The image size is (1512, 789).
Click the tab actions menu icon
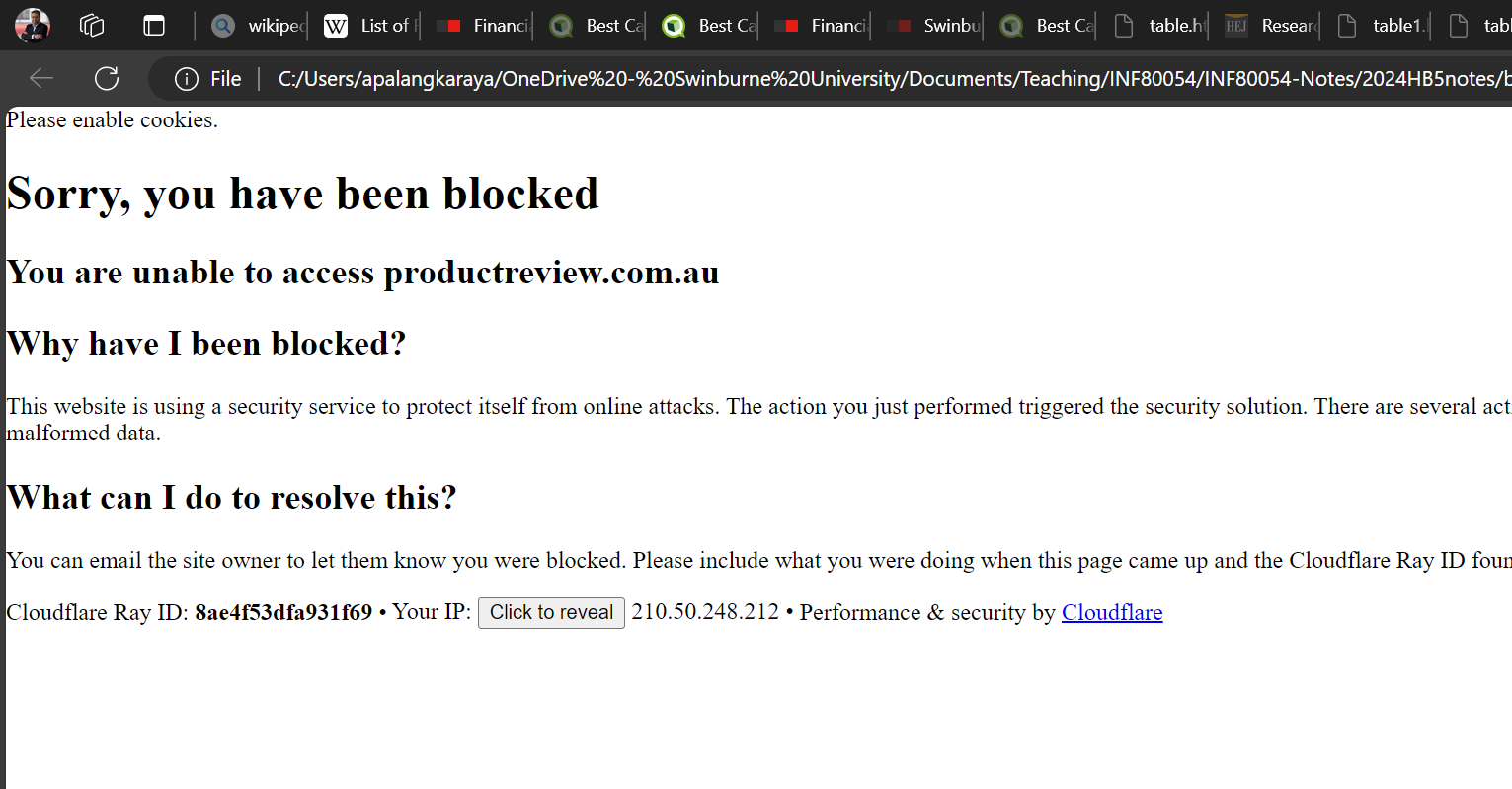tap(154, 26)
